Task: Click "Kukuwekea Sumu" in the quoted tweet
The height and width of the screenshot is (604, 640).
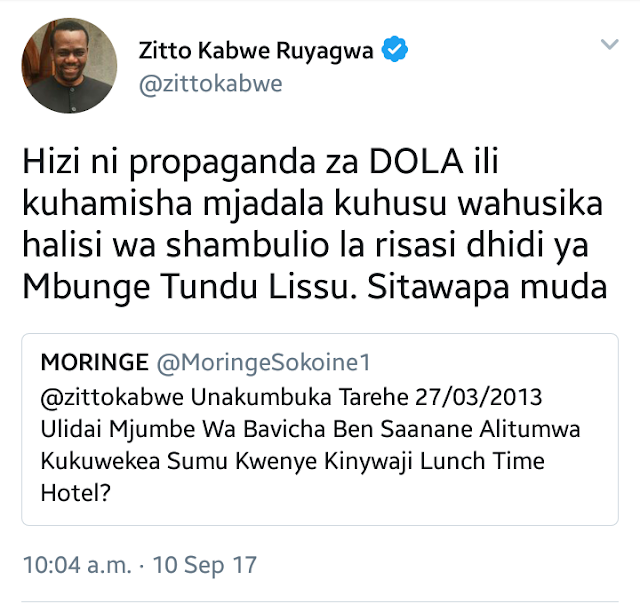Action: pos(134,461)
